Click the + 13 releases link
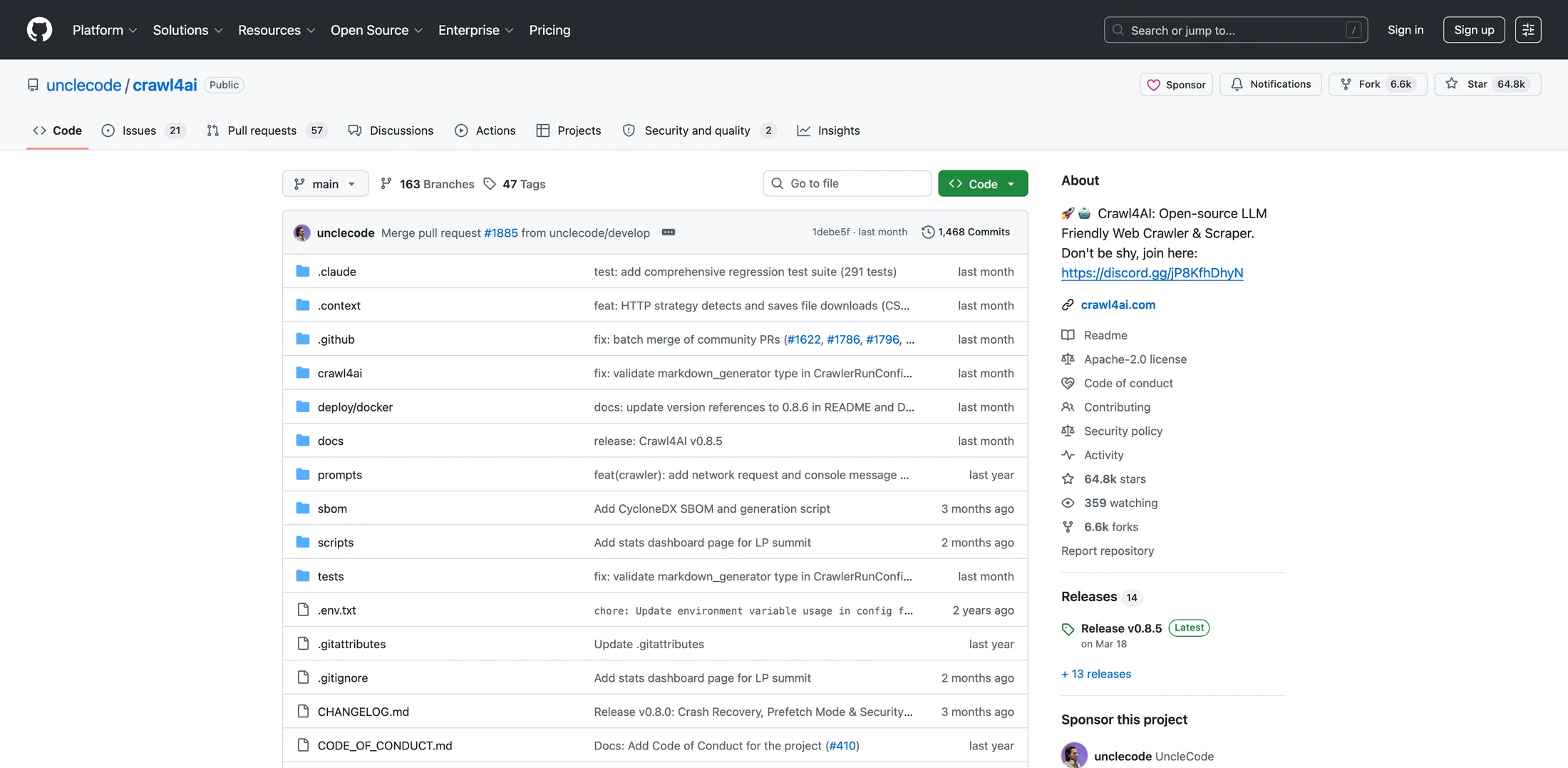Screen dimensions: 1568x768 point(1096,674)
